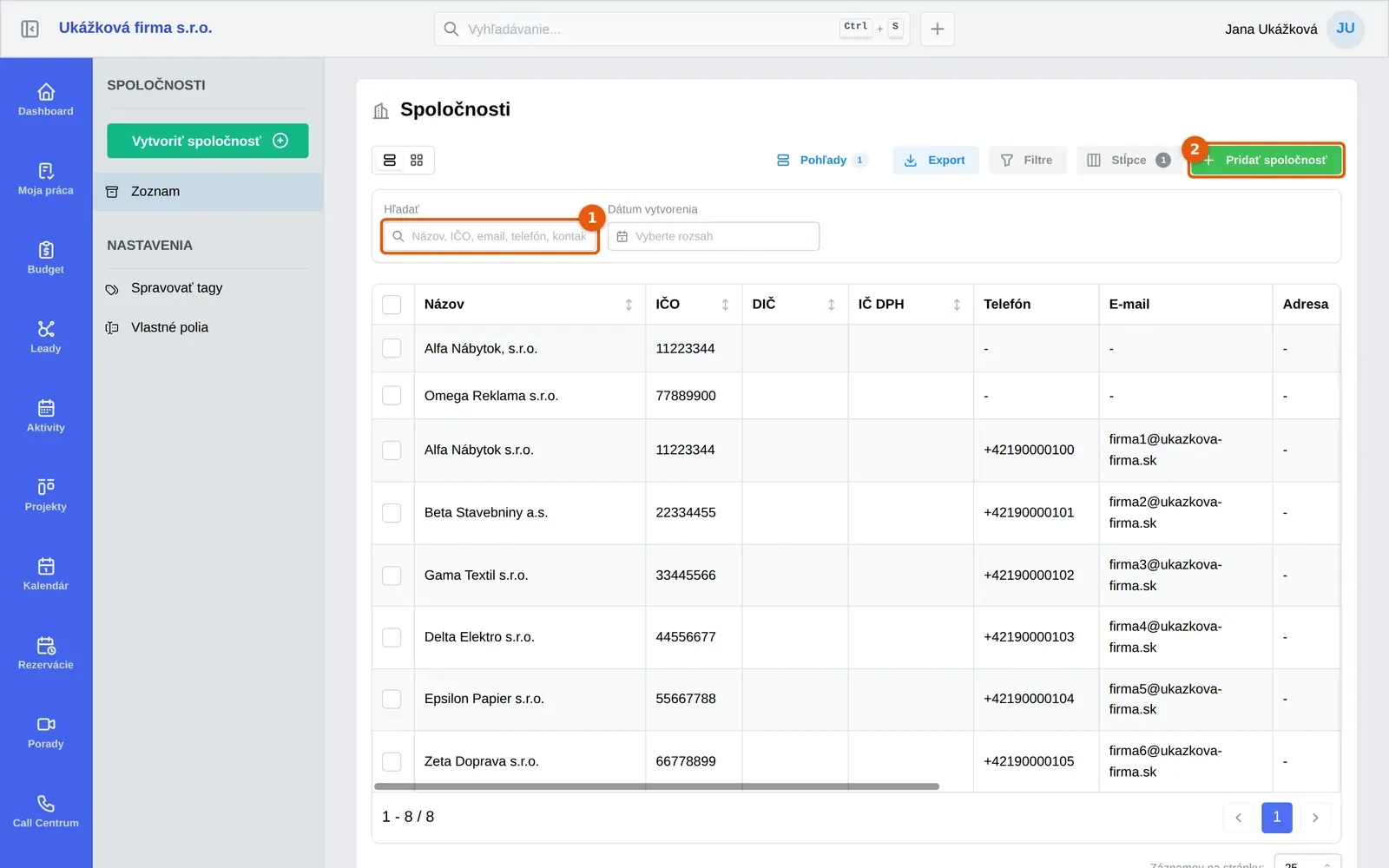The height and width of the screenshot is (868, 1389).
Task: Open Kalendár from the sidebar
Action: 46,573
